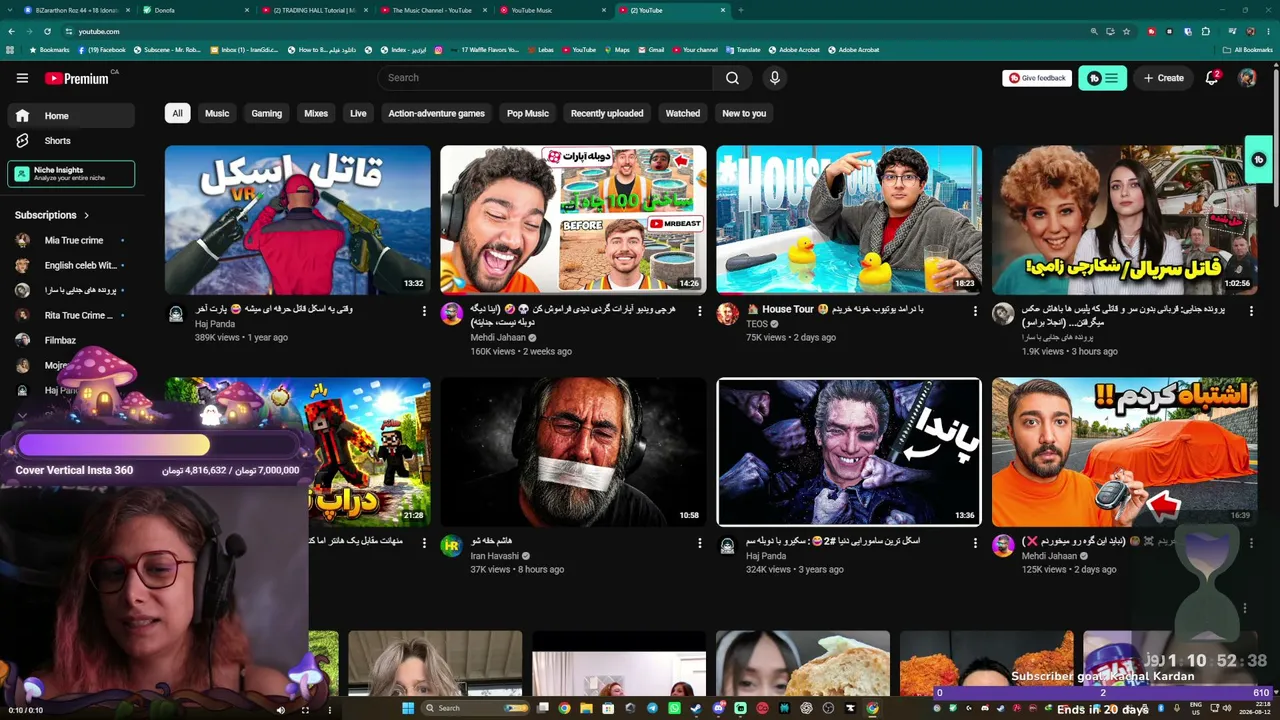Click the Shorts icon in the sidebar
The height and width of the screenshot is (720, 1280).
tap(22, 141)
